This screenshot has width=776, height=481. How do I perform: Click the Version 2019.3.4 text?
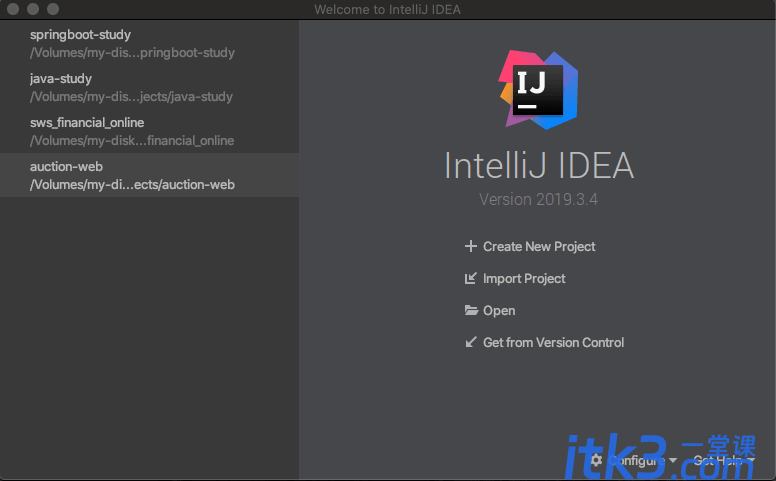pos(538,199)
